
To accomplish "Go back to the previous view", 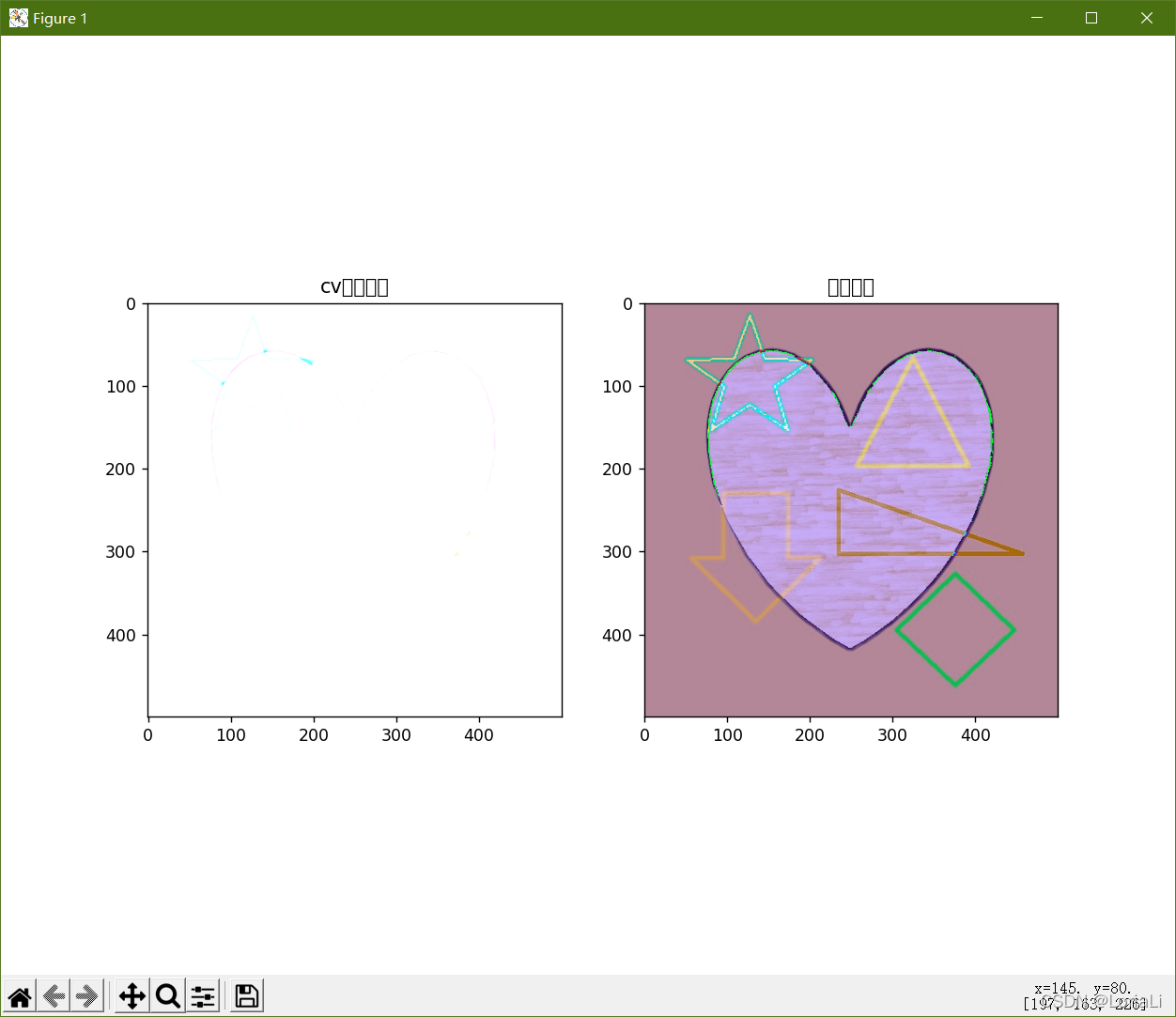I will click(x=54, y=996).
